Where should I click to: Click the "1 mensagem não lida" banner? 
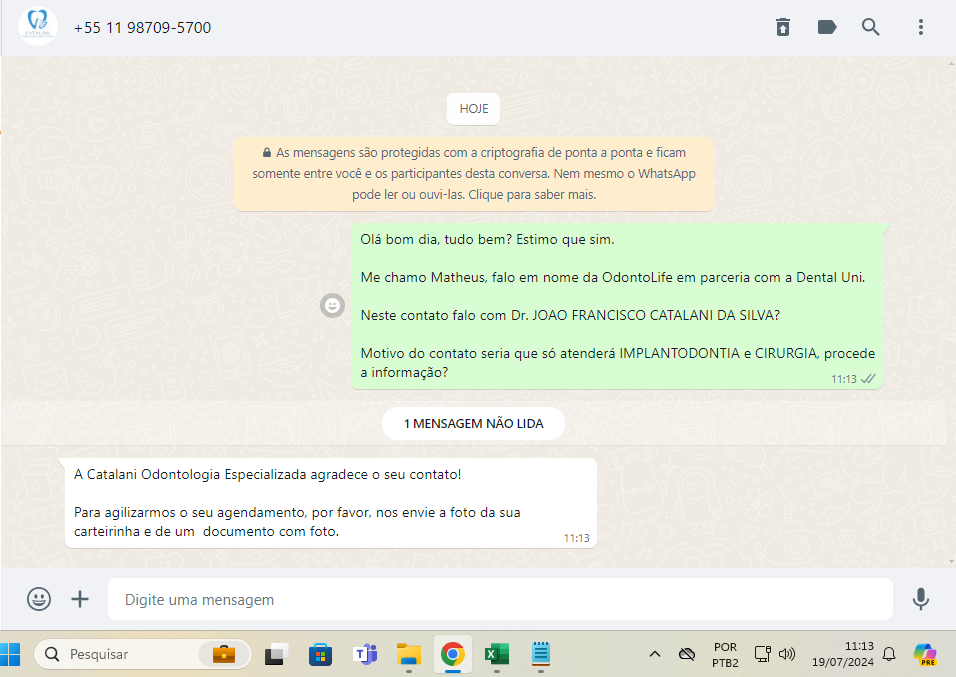pos(473,424)
